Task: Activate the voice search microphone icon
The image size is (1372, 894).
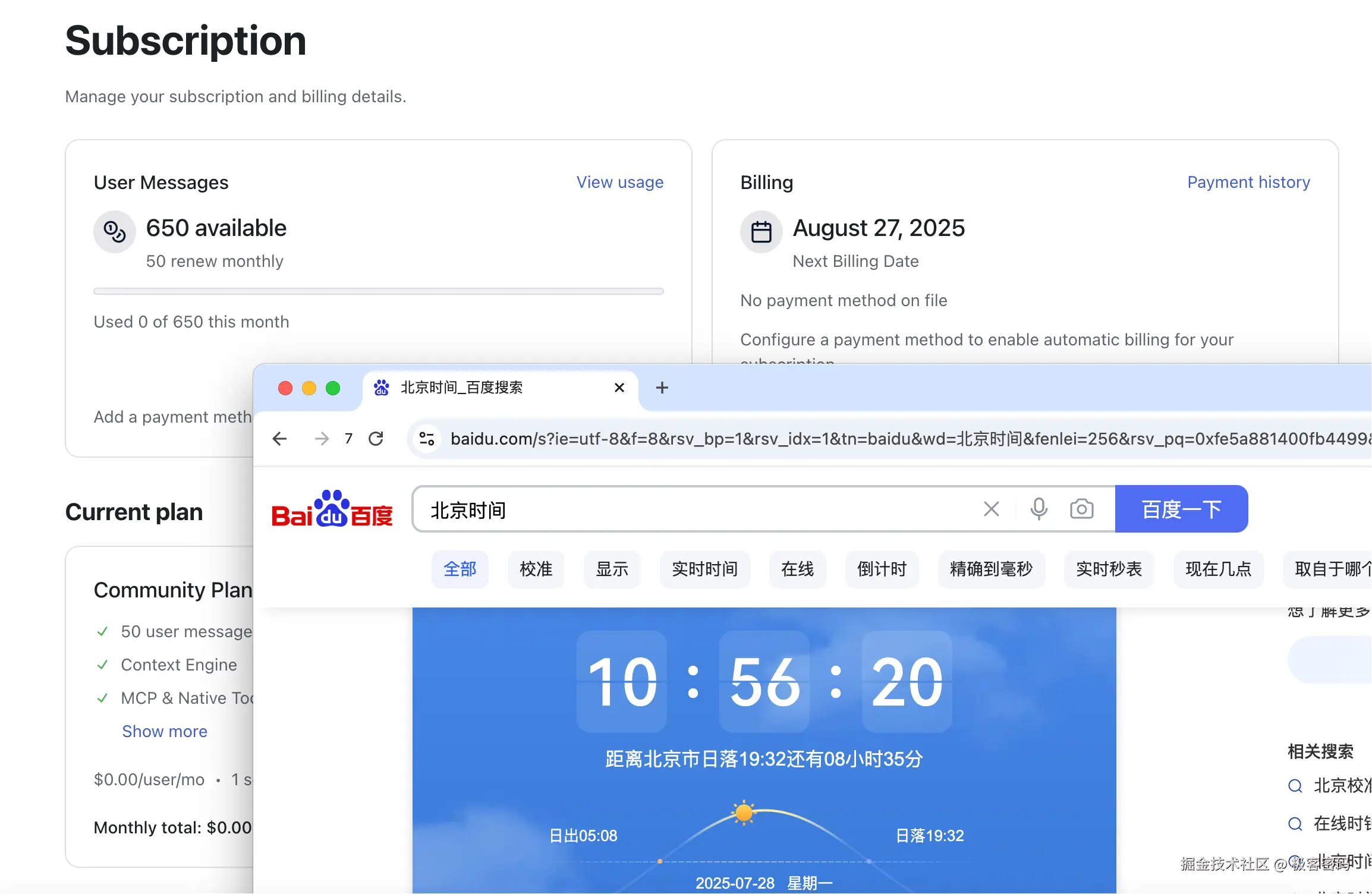Action: (1039, 509)
